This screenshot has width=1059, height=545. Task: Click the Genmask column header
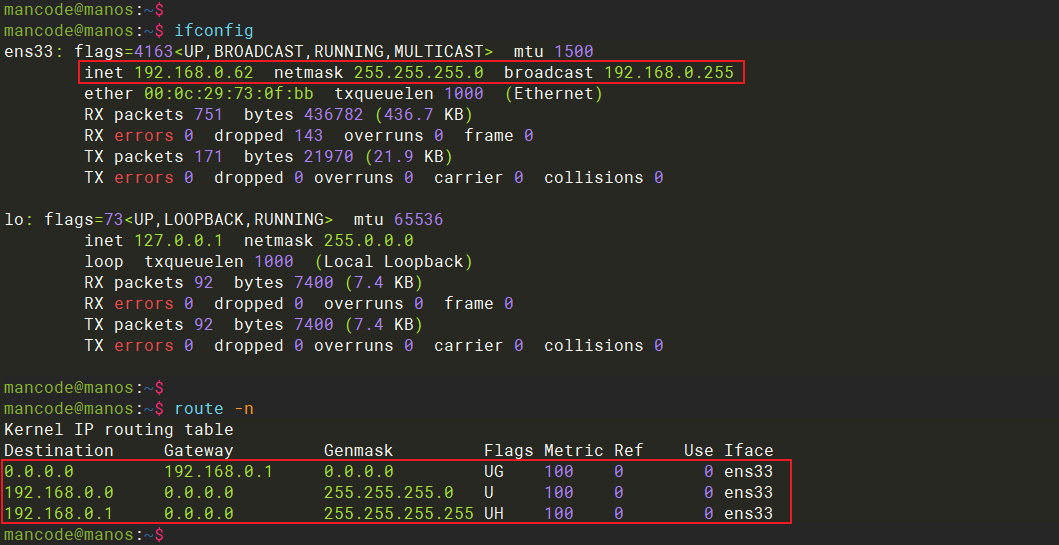click(359, 450)
